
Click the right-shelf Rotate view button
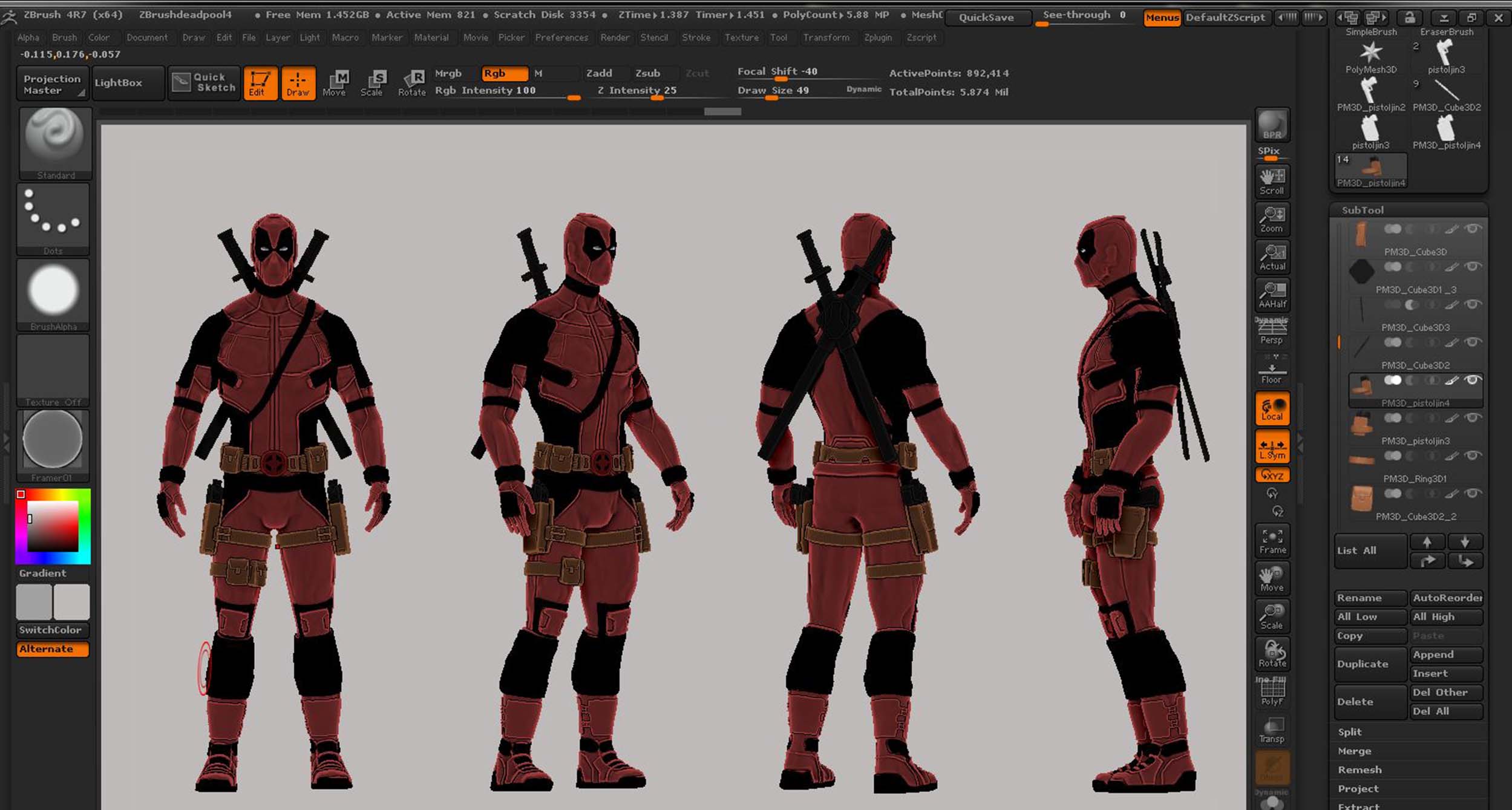tap(1272, 654)
